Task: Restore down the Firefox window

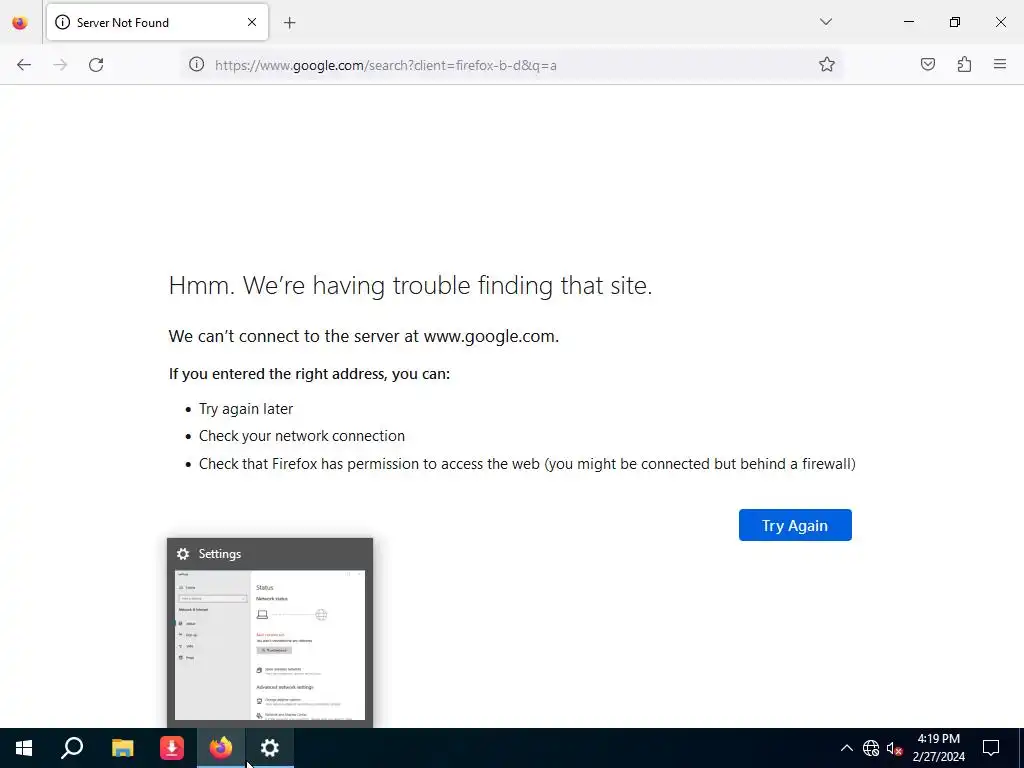Action: [x=955, y=22]
